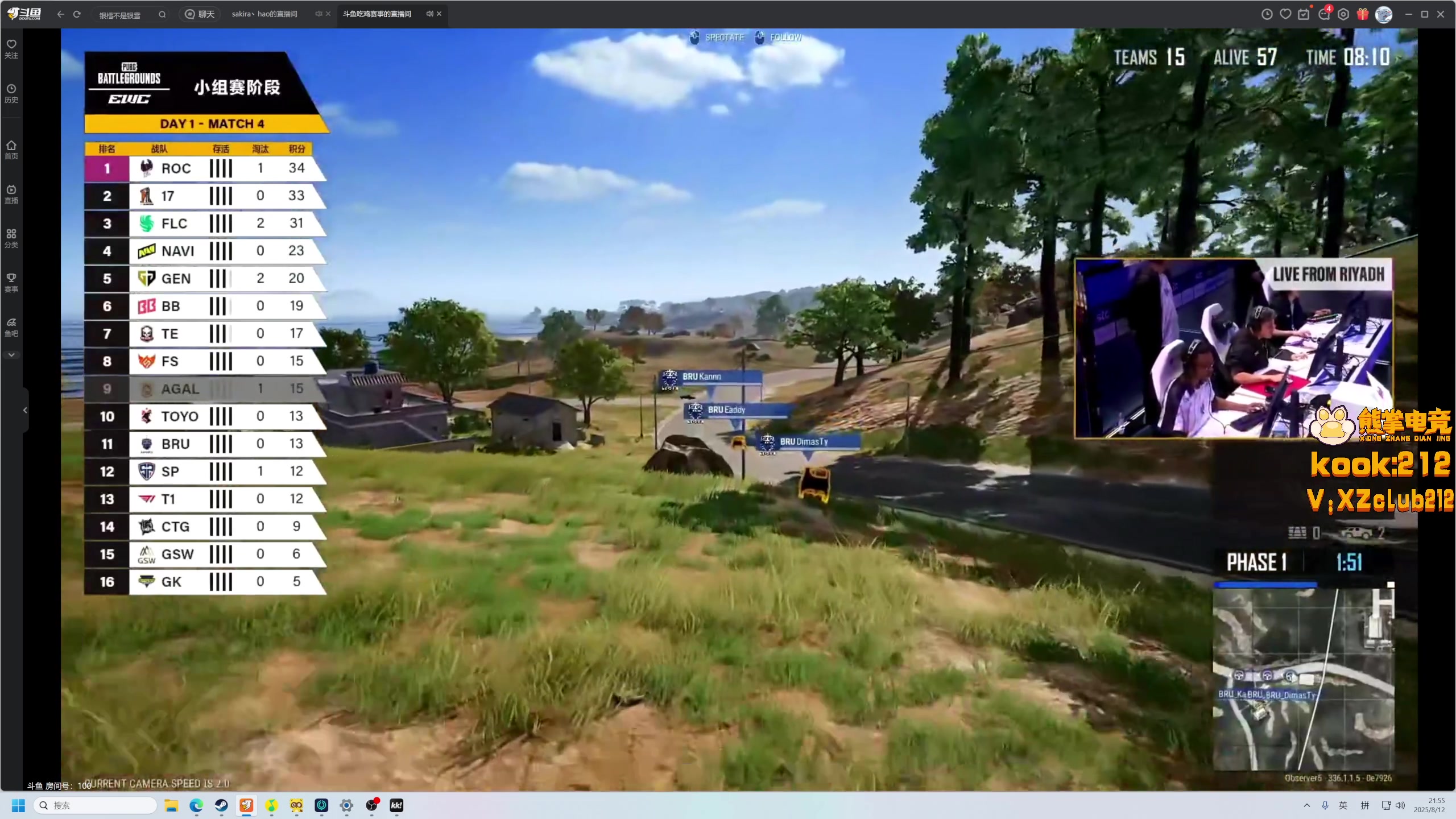1456x819 pixels.
Task: Open the 21:55 clock and date
Action: click(x=1429, y=805)
